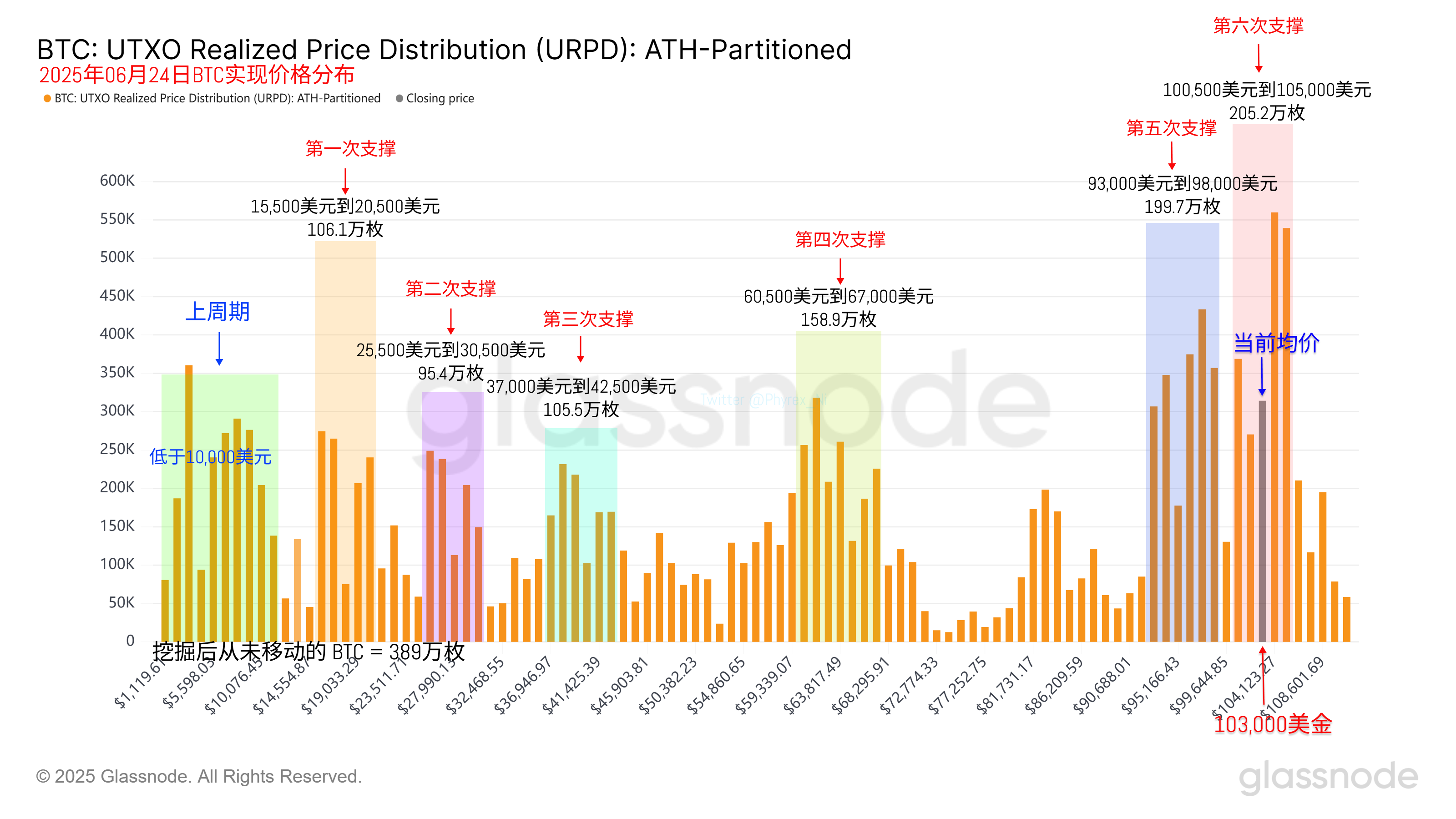Click the gray closing price bar

pos(1262,520)
